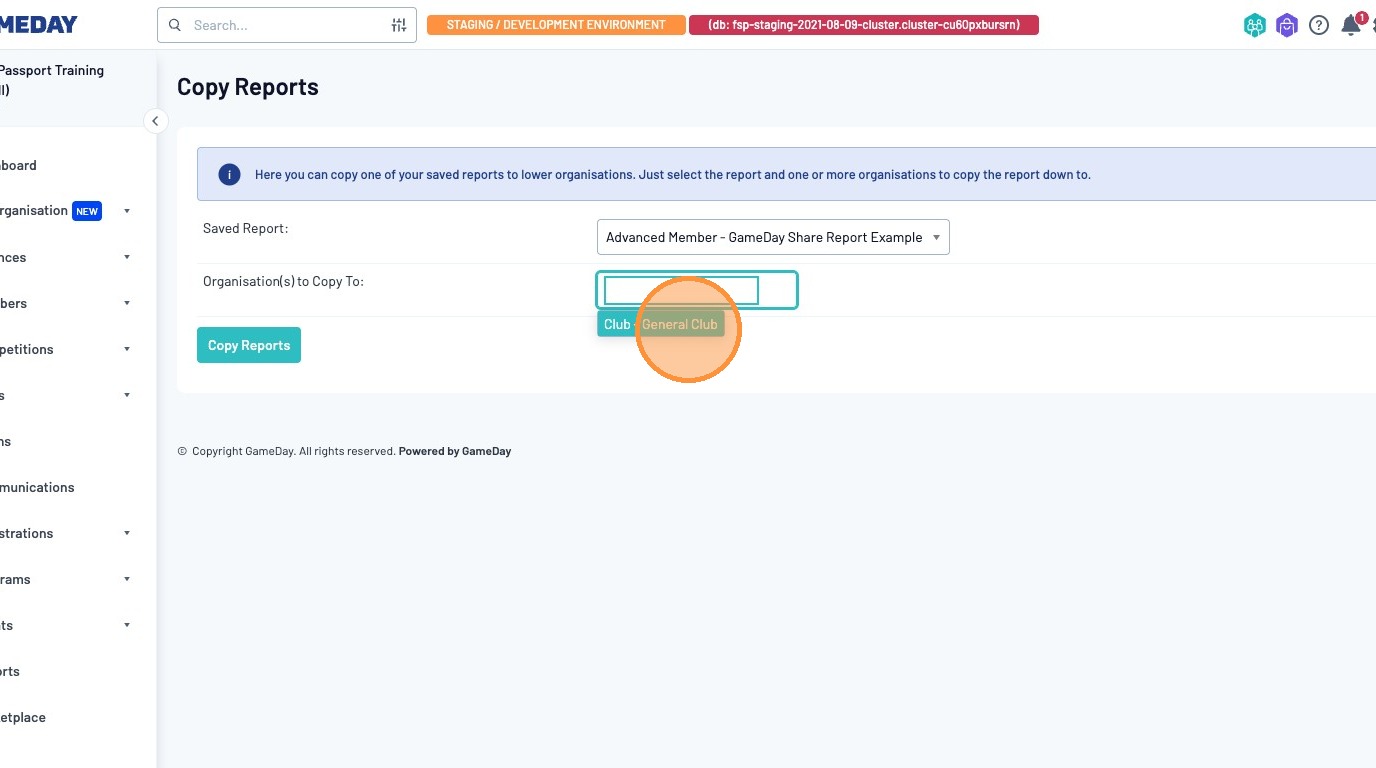Image resolution: width=1376 pixels, height=768 pixels.
Task: Expand the Finances menu arrow
Action: [127, 257]
